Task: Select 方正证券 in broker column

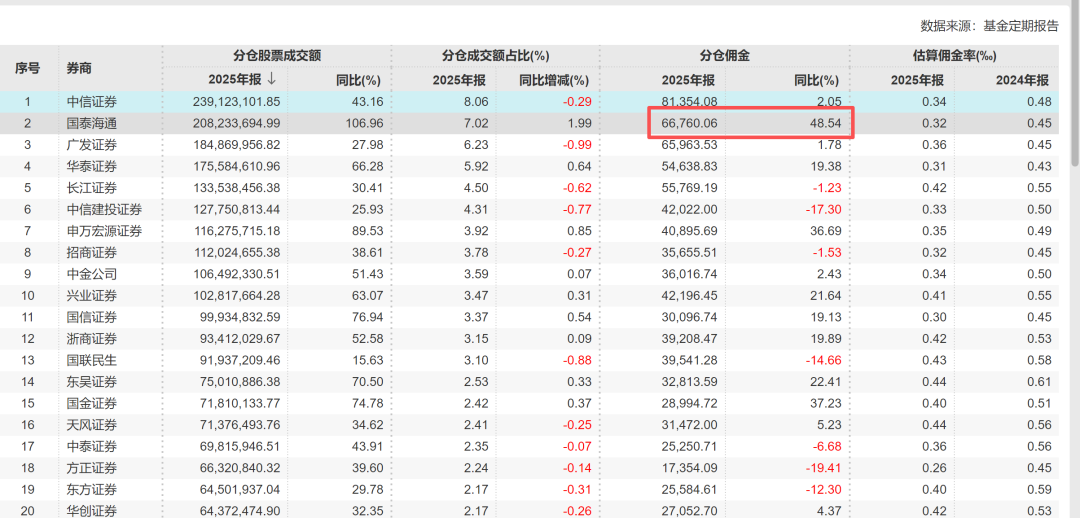Action: click(x=92, y=468)
